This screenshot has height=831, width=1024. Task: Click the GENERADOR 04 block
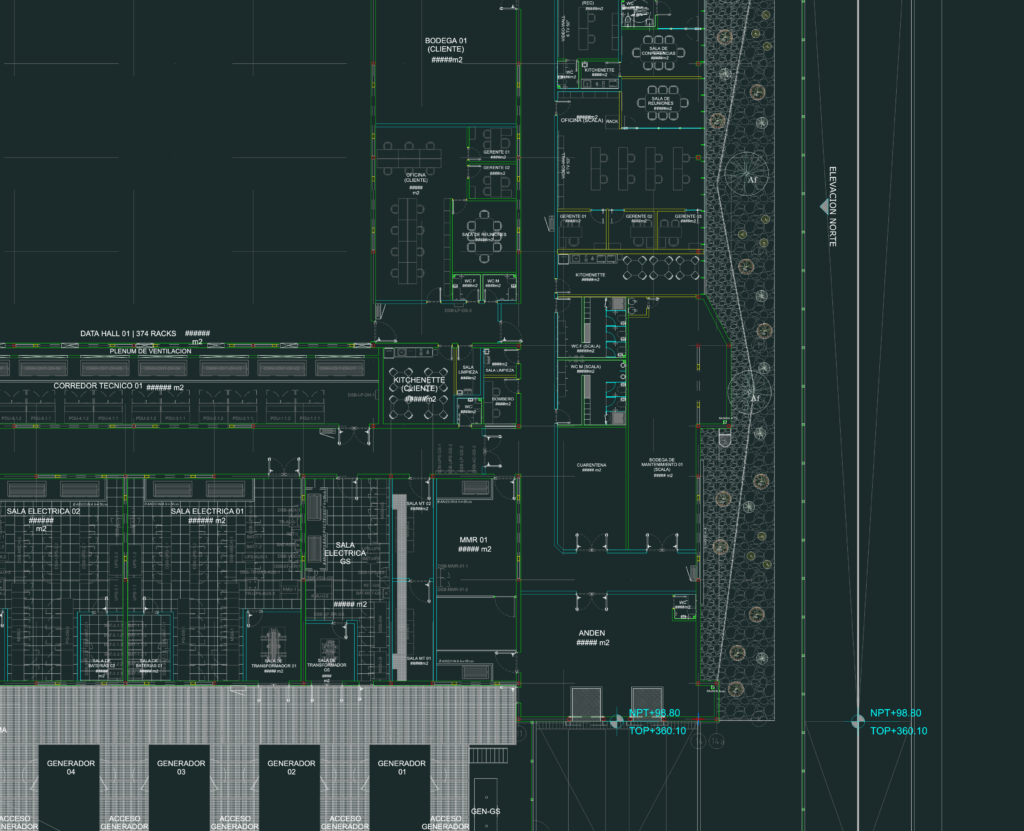click(x=70, y=786)
